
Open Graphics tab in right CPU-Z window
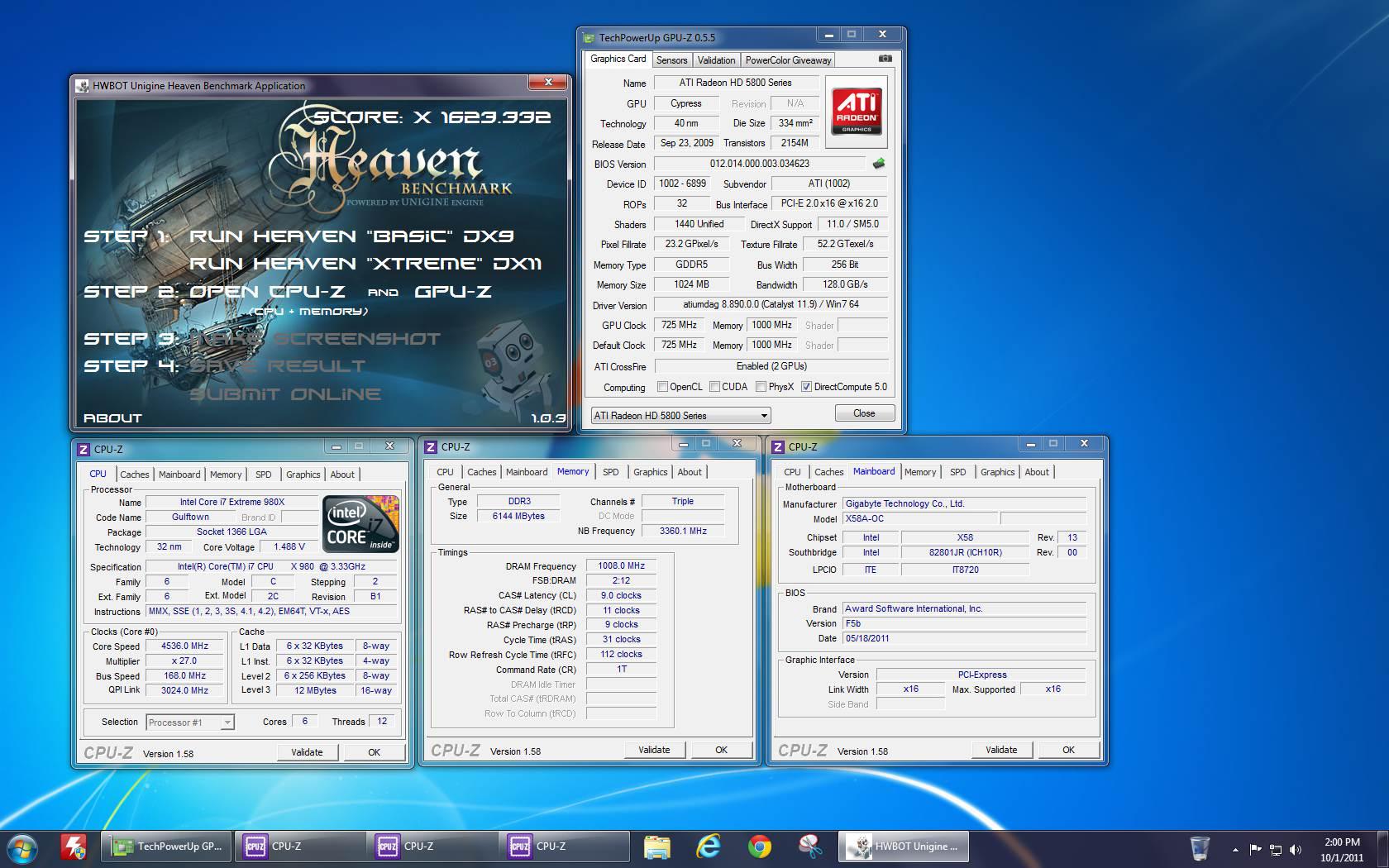click(x=997, y=472)
